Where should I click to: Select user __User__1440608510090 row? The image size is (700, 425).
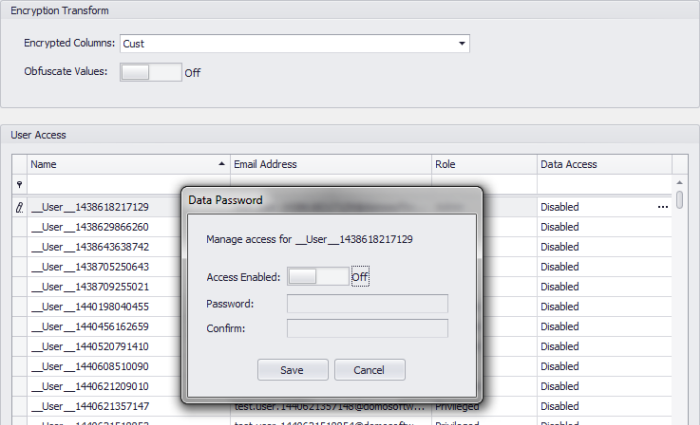coord(342,367)
